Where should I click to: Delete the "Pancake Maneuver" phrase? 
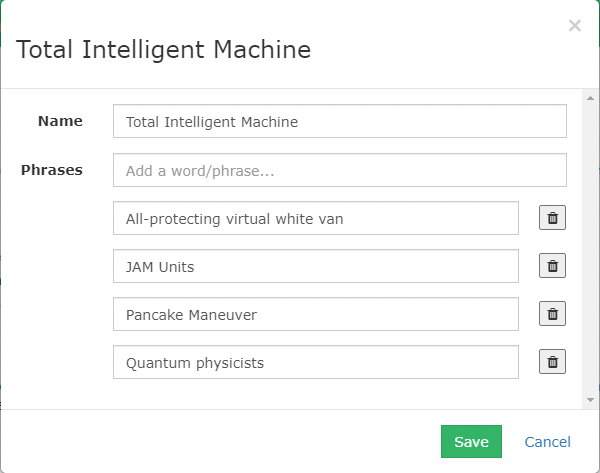point(552,314)
